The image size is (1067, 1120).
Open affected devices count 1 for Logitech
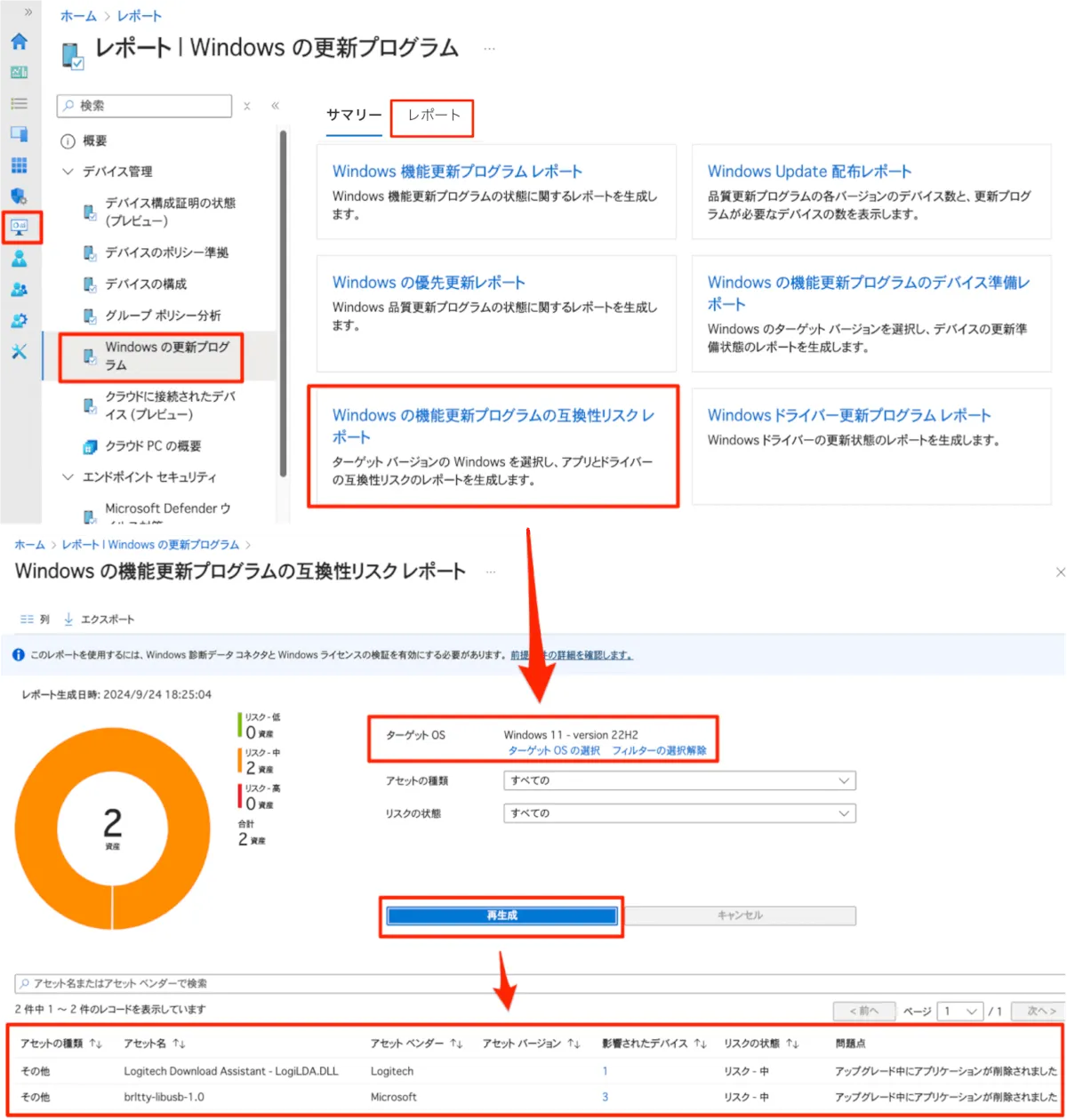point(606,1072)
